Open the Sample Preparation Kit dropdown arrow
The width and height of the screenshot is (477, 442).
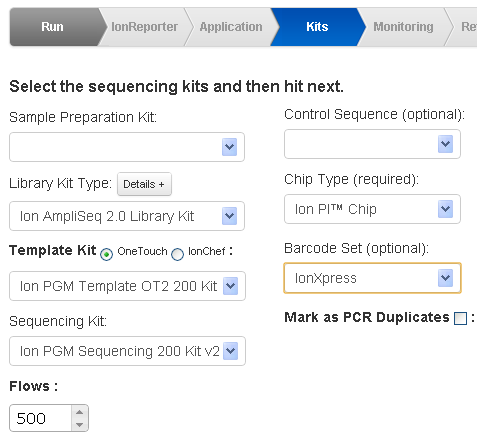pos(229,147)
